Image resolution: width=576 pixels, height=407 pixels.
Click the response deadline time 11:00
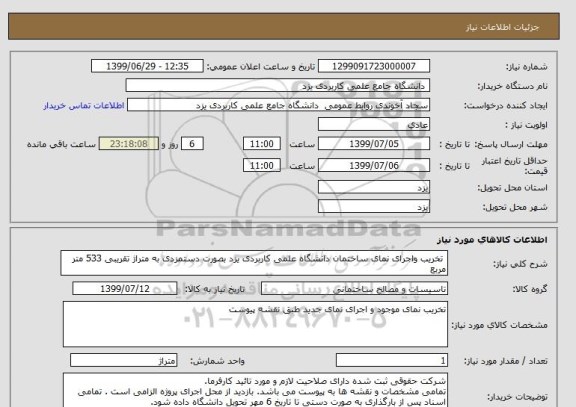[x=262, y=144]
